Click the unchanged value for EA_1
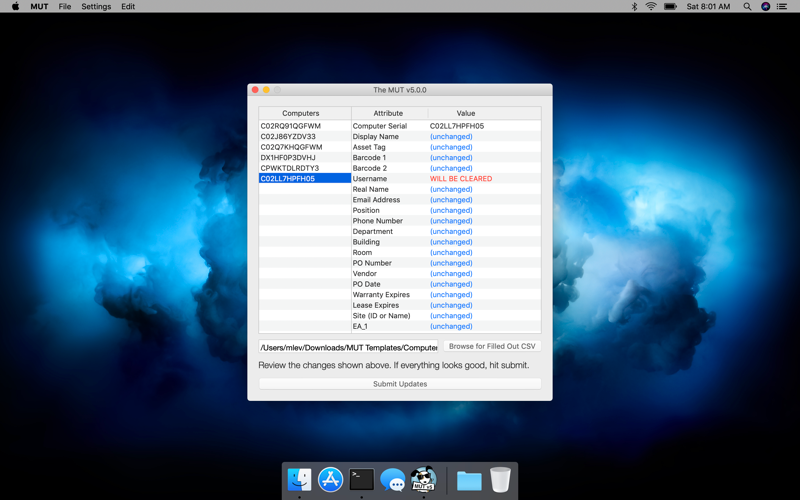800x500 pixels. (451, 326)
